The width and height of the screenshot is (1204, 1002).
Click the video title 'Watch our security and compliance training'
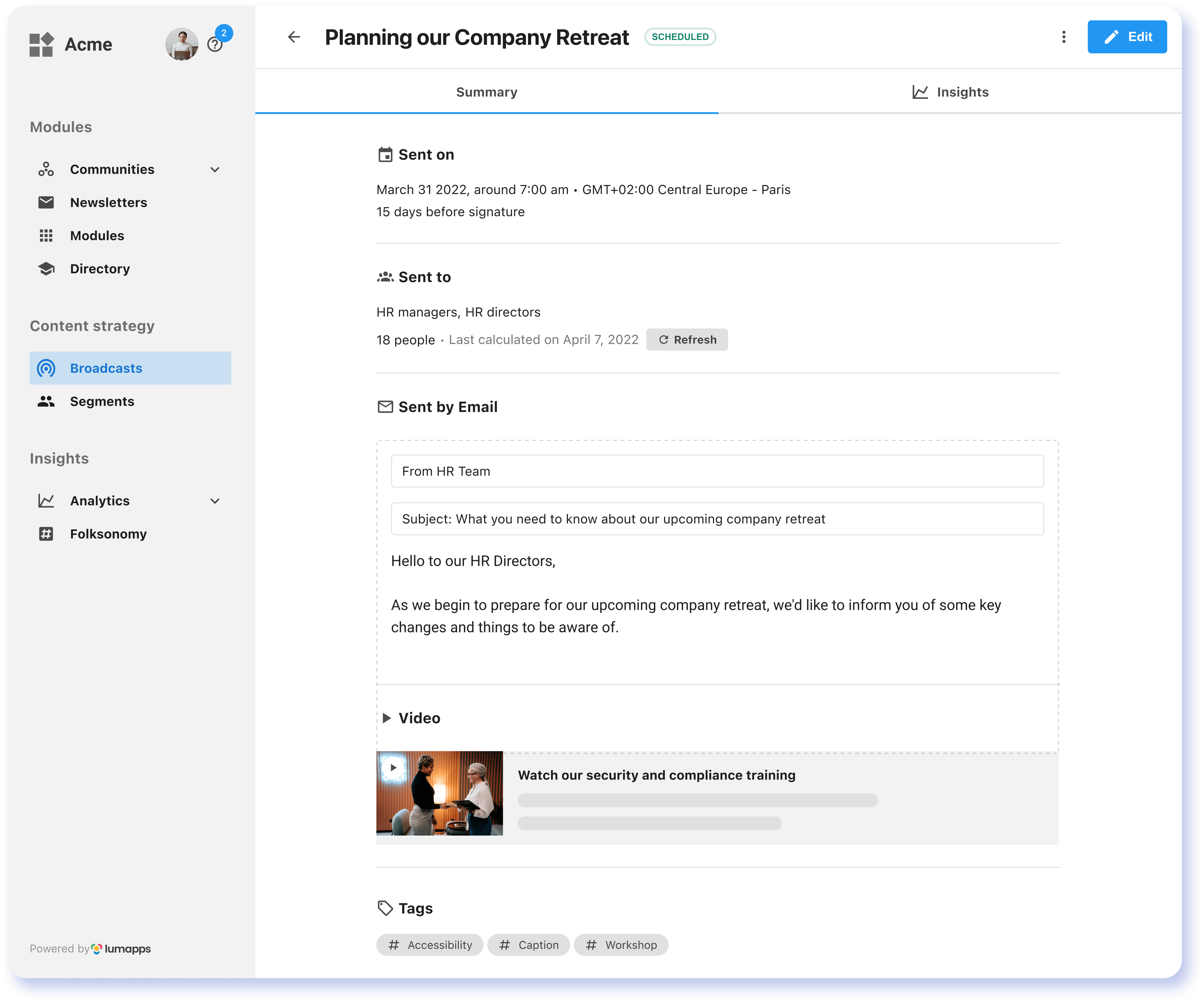pyautogui.click(x=656, y=775)
